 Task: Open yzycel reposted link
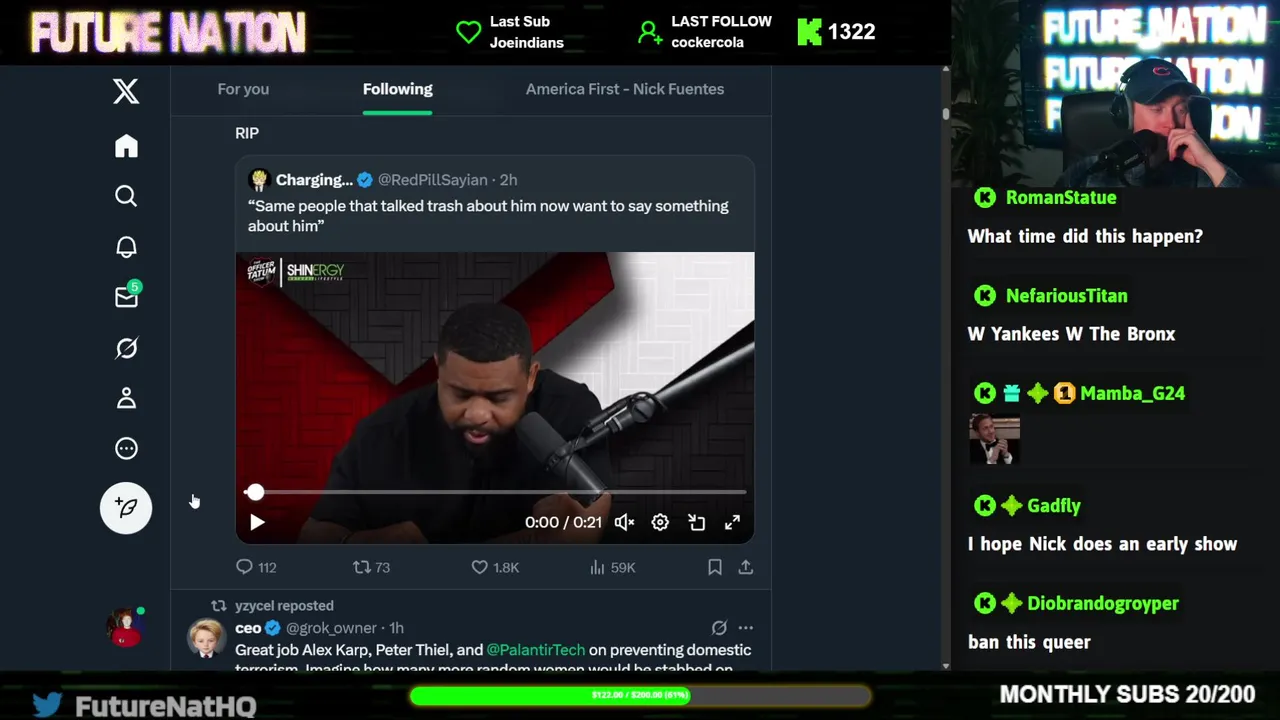click(x=284, y=606)
